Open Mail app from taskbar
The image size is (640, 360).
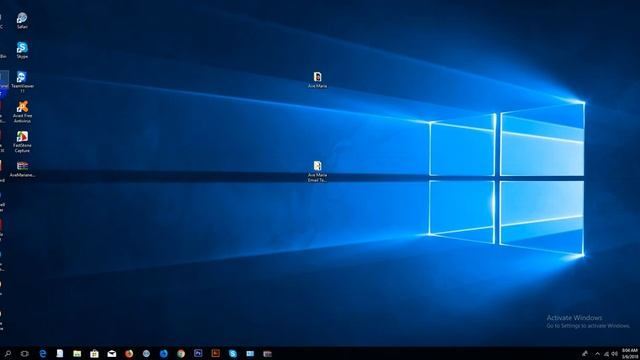tap(111, 353)
